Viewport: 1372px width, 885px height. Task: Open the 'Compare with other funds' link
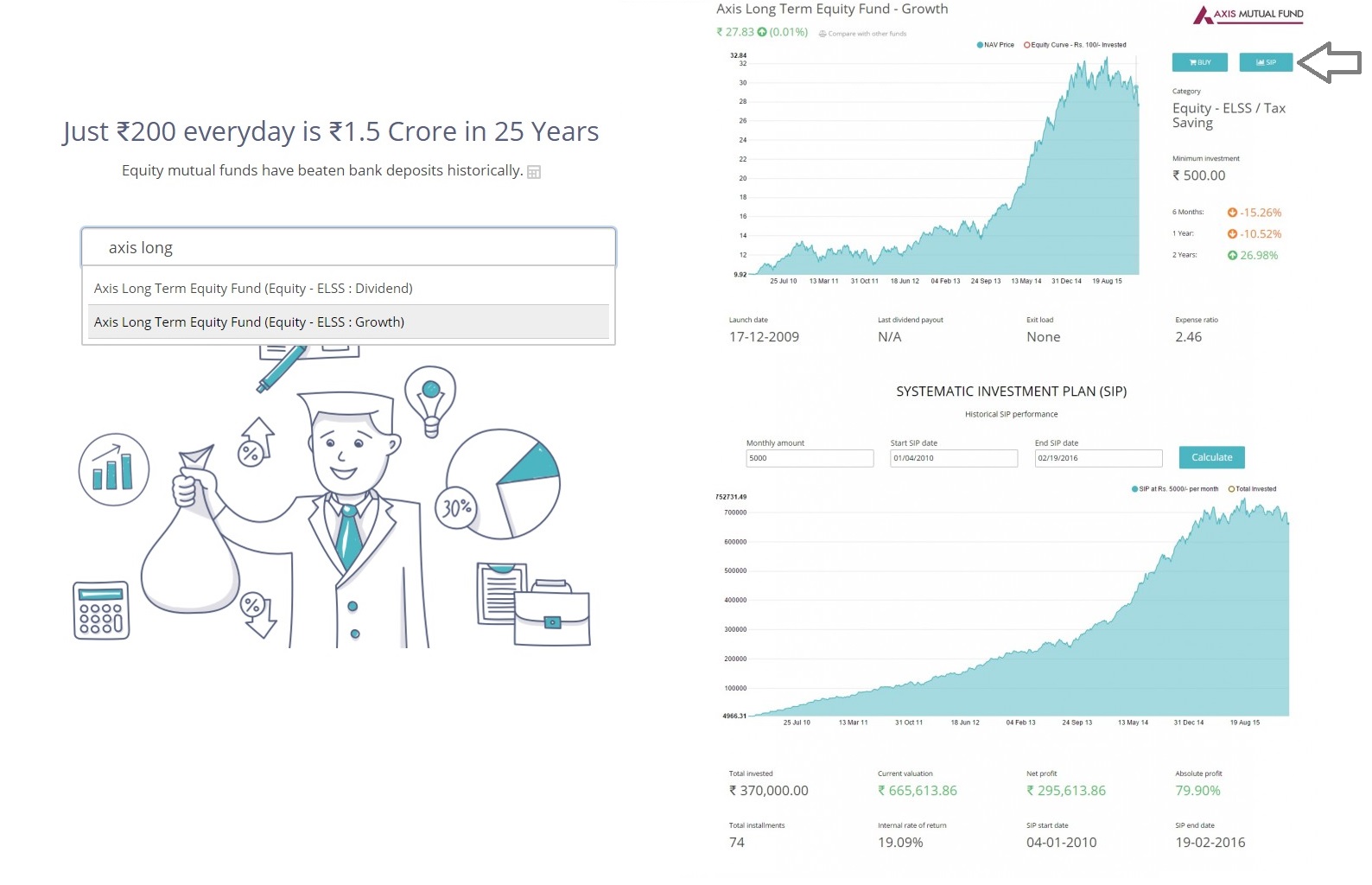pos(867,34)
